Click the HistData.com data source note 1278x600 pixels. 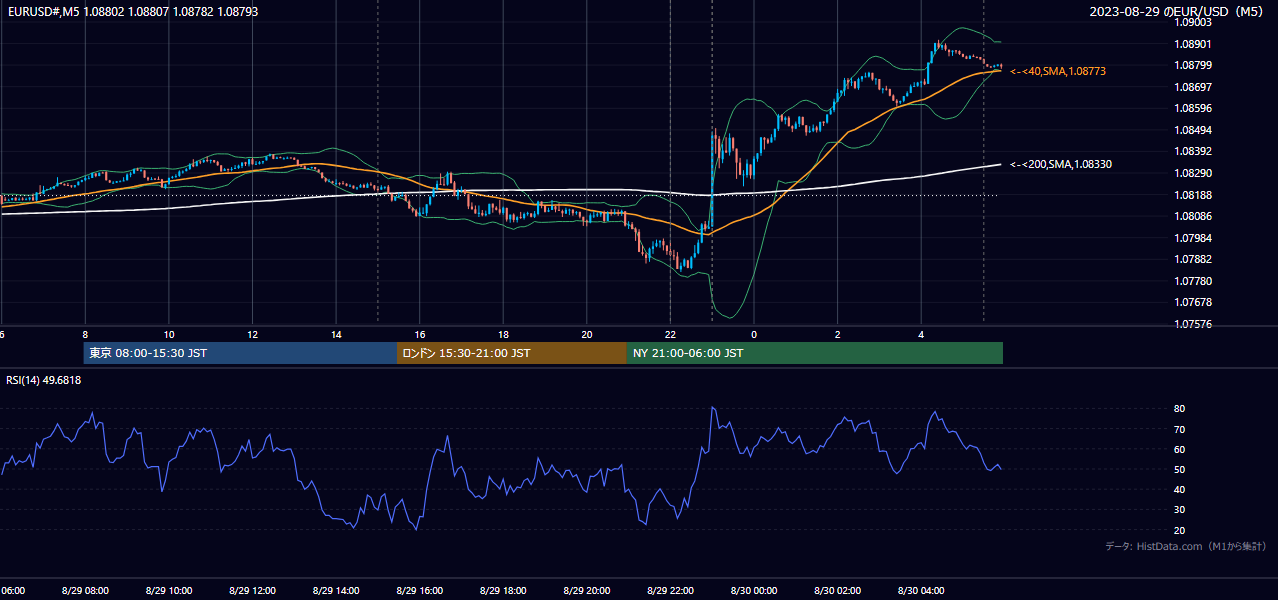pos(1186,546)
